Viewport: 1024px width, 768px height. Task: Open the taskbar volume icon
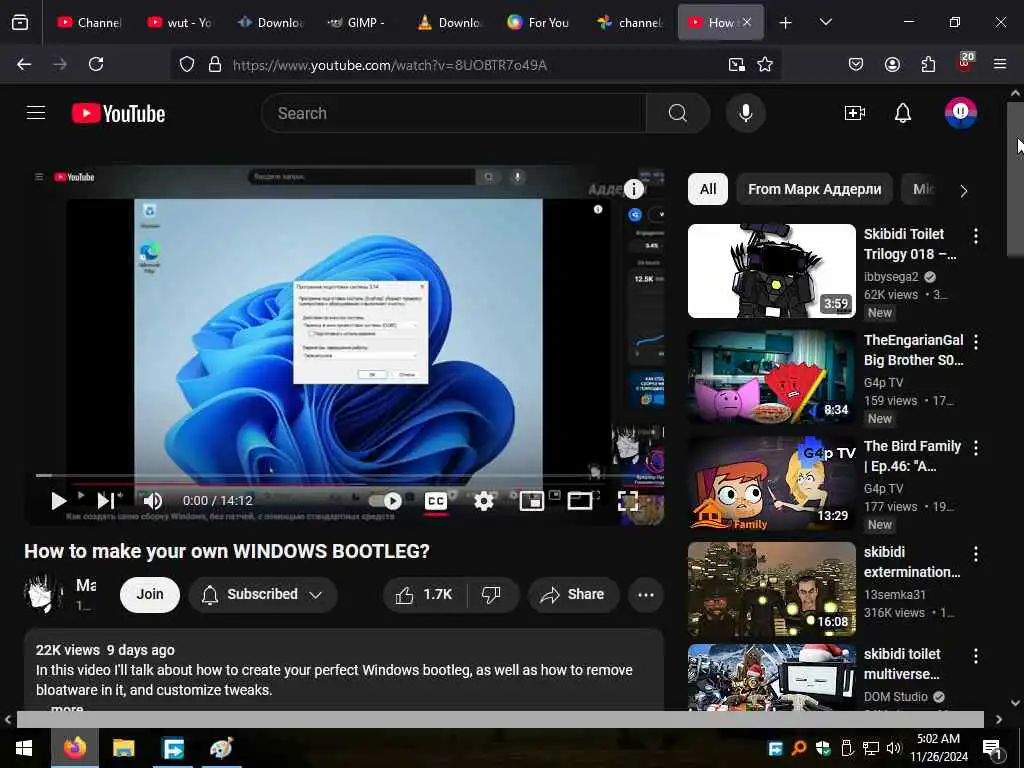pos(893,748)
